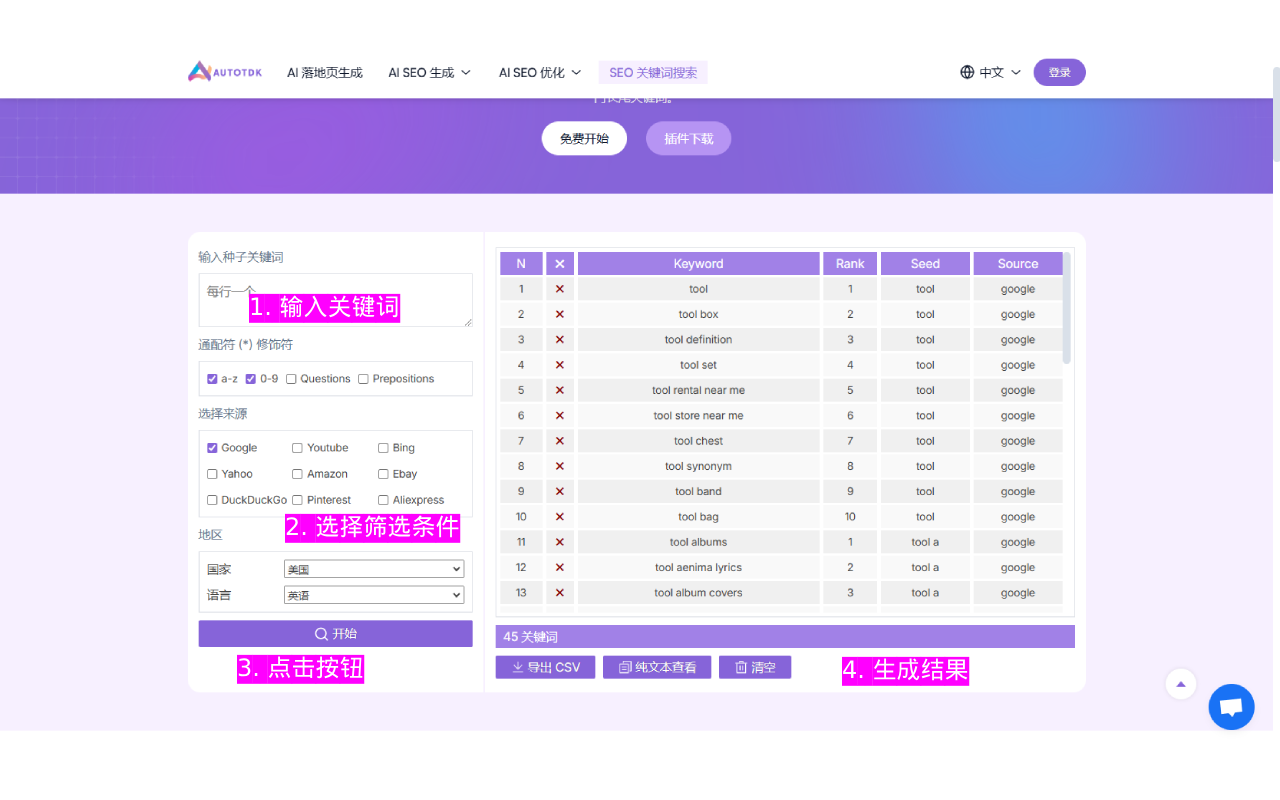The width and height of the screenshot is (1280, 800).
Task: Remove the 'tool box' keyword row
Action: point(559,314)
